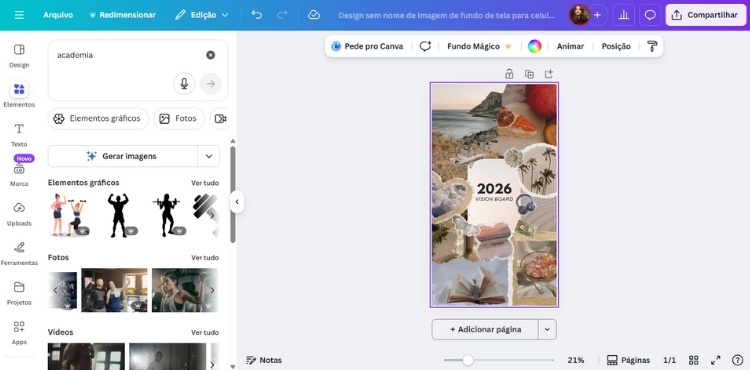The image size is (750, 370).
Task: Redo the last action
Action: click(x=282, y=15)
